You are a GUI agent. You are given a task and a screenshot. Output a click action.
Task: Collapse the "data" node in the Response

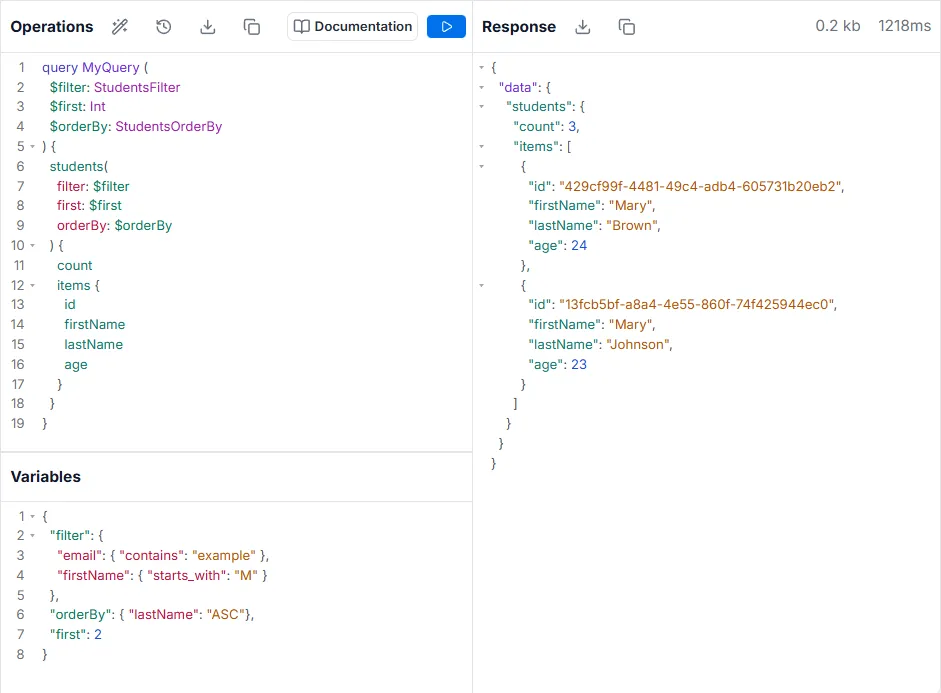tap(482, 87)
